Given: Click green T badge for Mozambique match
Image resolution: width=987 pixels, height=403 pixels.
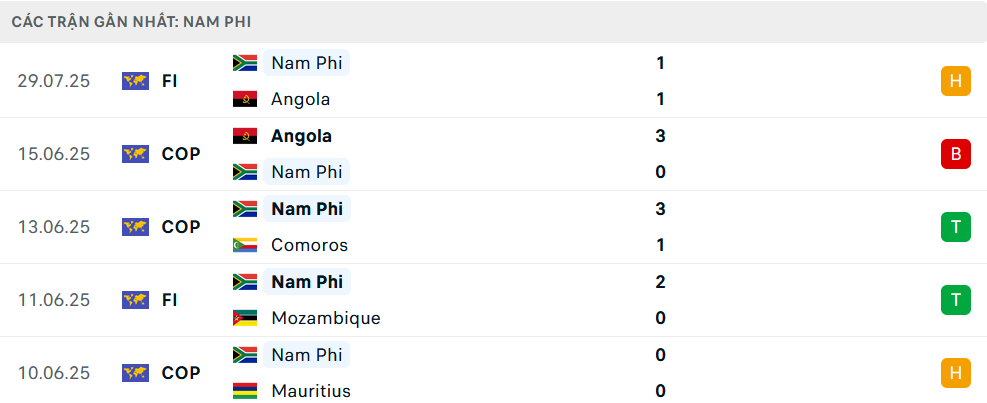Looking at the screenshot, I should coord(956,300).
